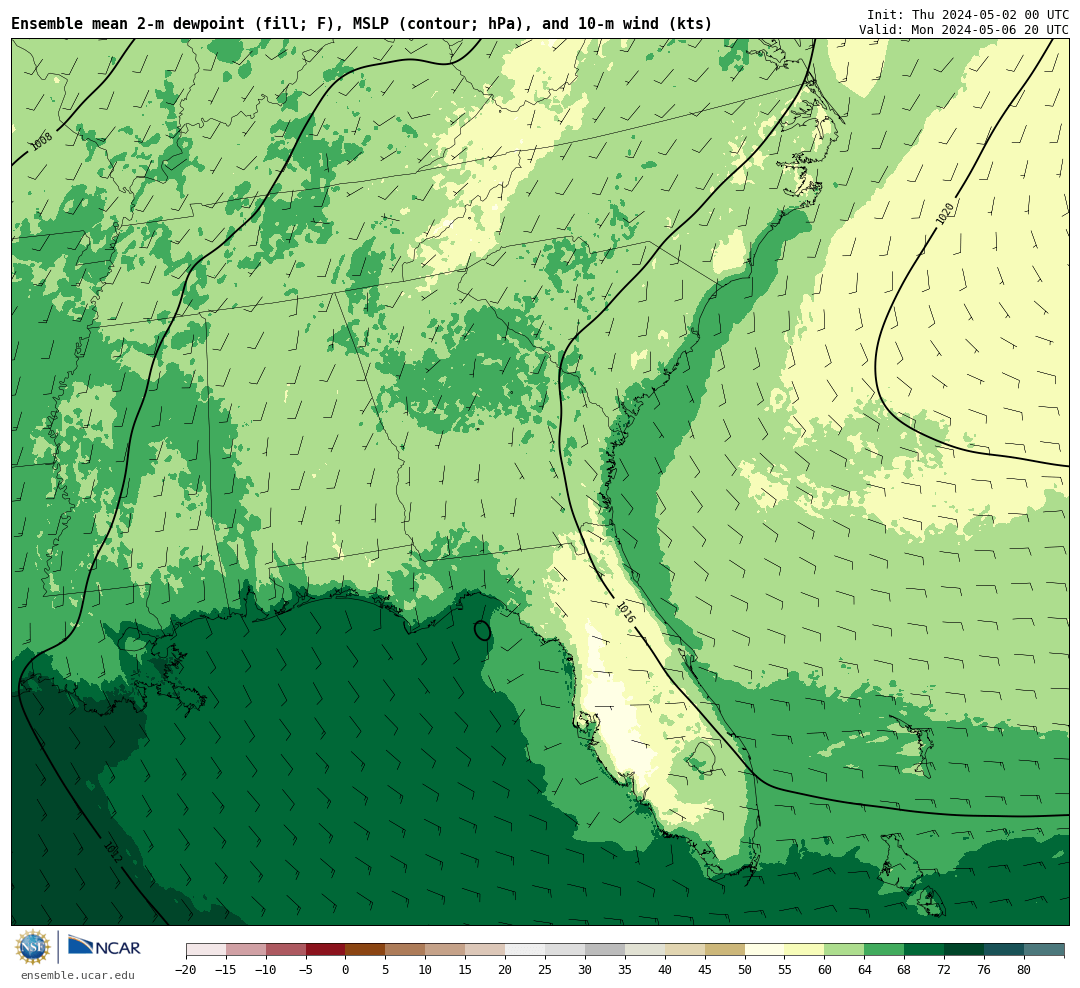Click the Valid: Mon 2024-05-06 20 UTC text

pyautogui.click(x=964, y=30)
